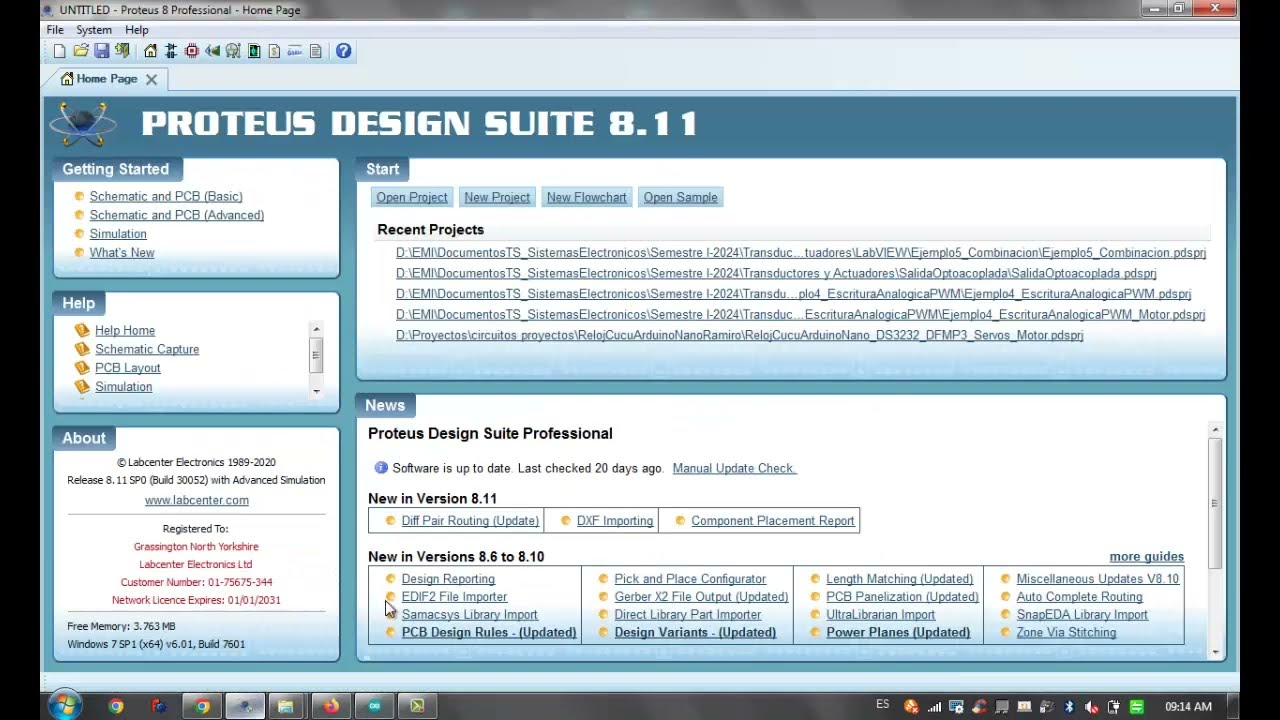The height and width of the screenshot is (720, 1280).
Task: Open Schematic and PCB (Advanced) tutorial
Action: tap(177, 215)
